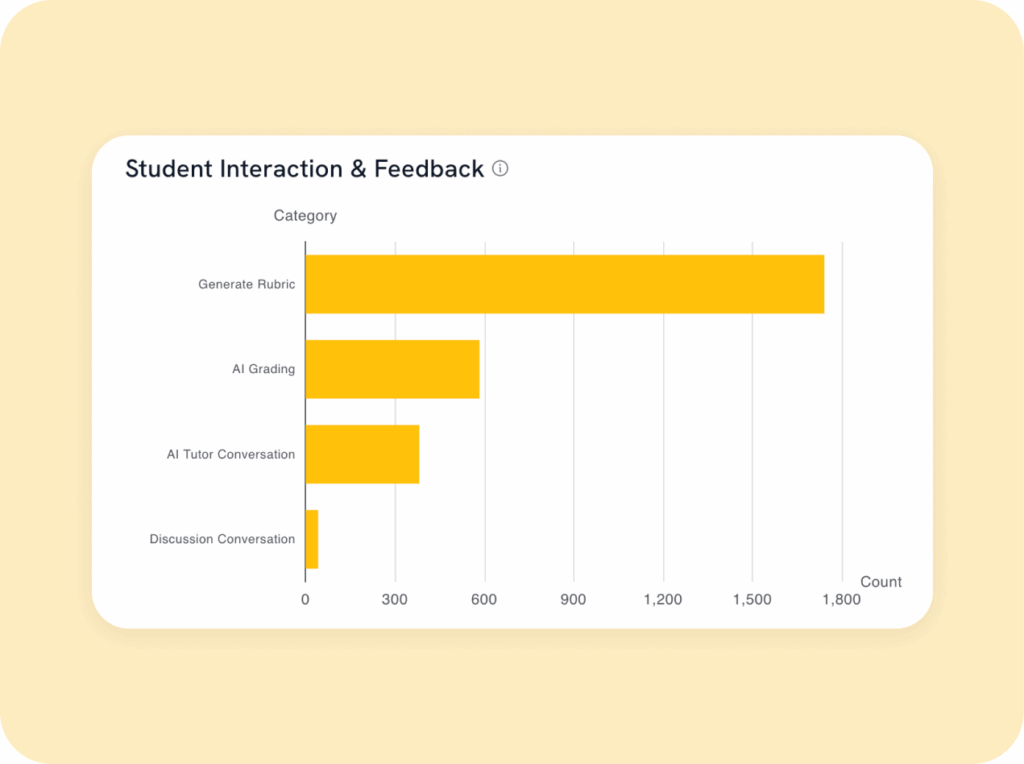Select the 1,500 axis tick label
1024x764 pixels.
[752, 600]
